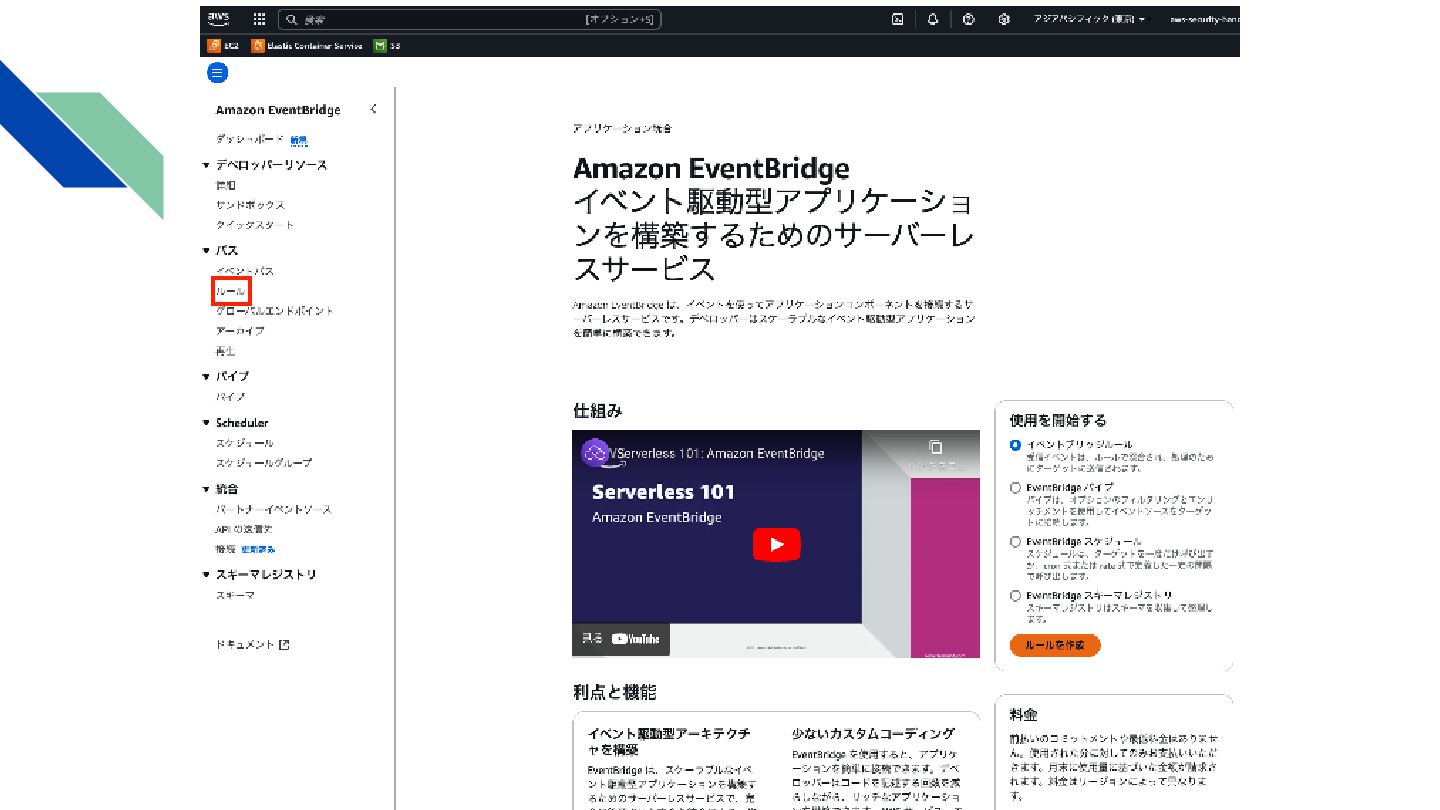Select the EventBridge パイプ radio option
This screenshot has width=1440, height=810.
(1015, 488)
